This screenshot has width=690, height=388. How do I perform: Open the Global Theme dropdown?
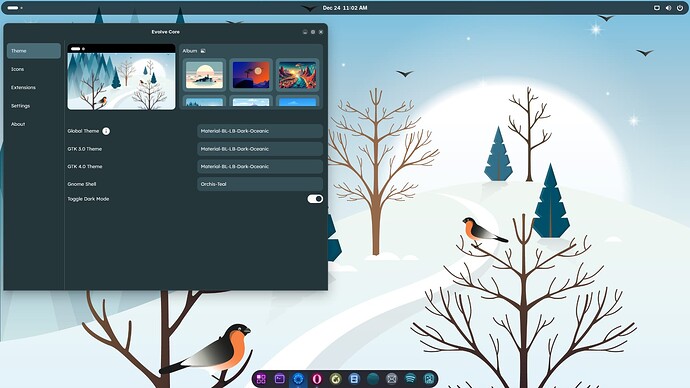point(260,131)
